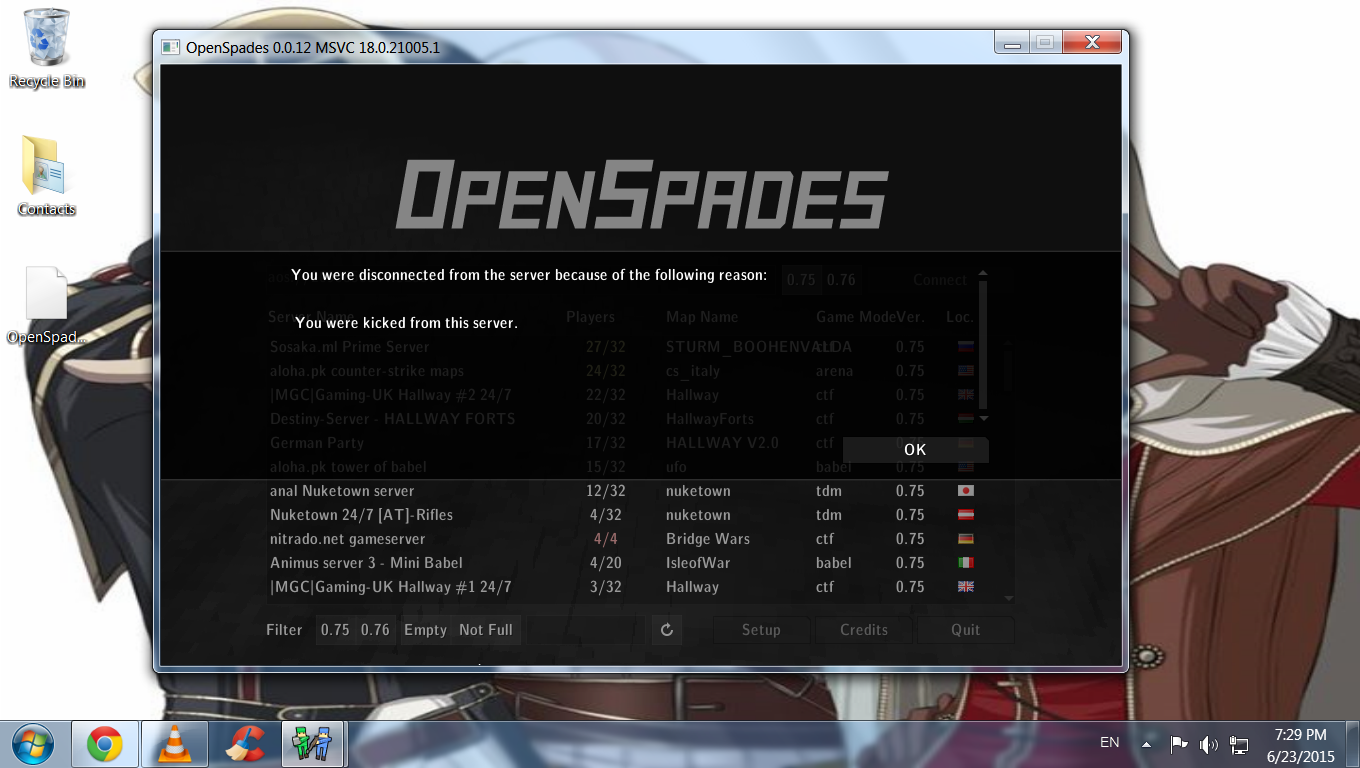The image size is (1360, 768).
Task: Click the German flag beside nitrado.net gameserver
Action: pos(965,538)
